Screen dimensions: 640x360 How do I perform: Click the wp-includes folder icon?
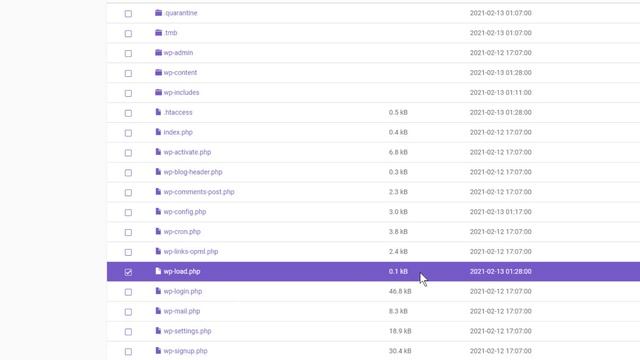coord(158,92)
